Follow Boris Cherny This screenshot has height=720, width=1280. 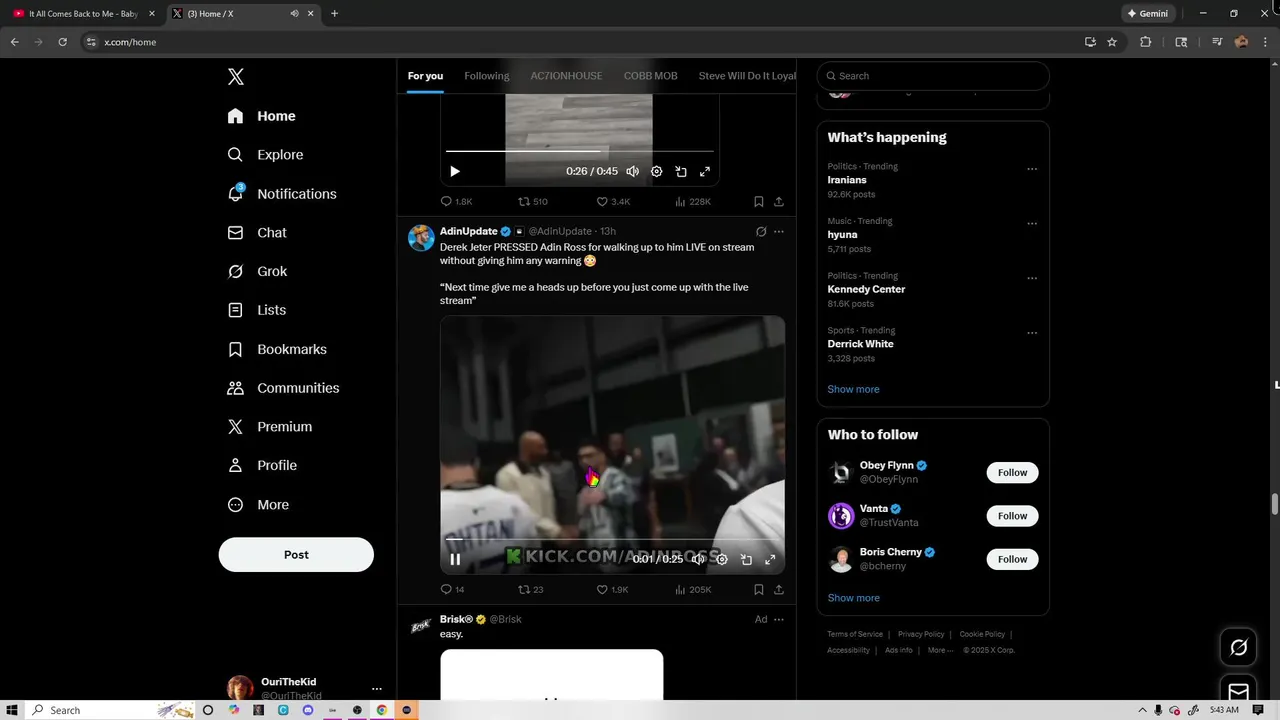click(1012, 559)
